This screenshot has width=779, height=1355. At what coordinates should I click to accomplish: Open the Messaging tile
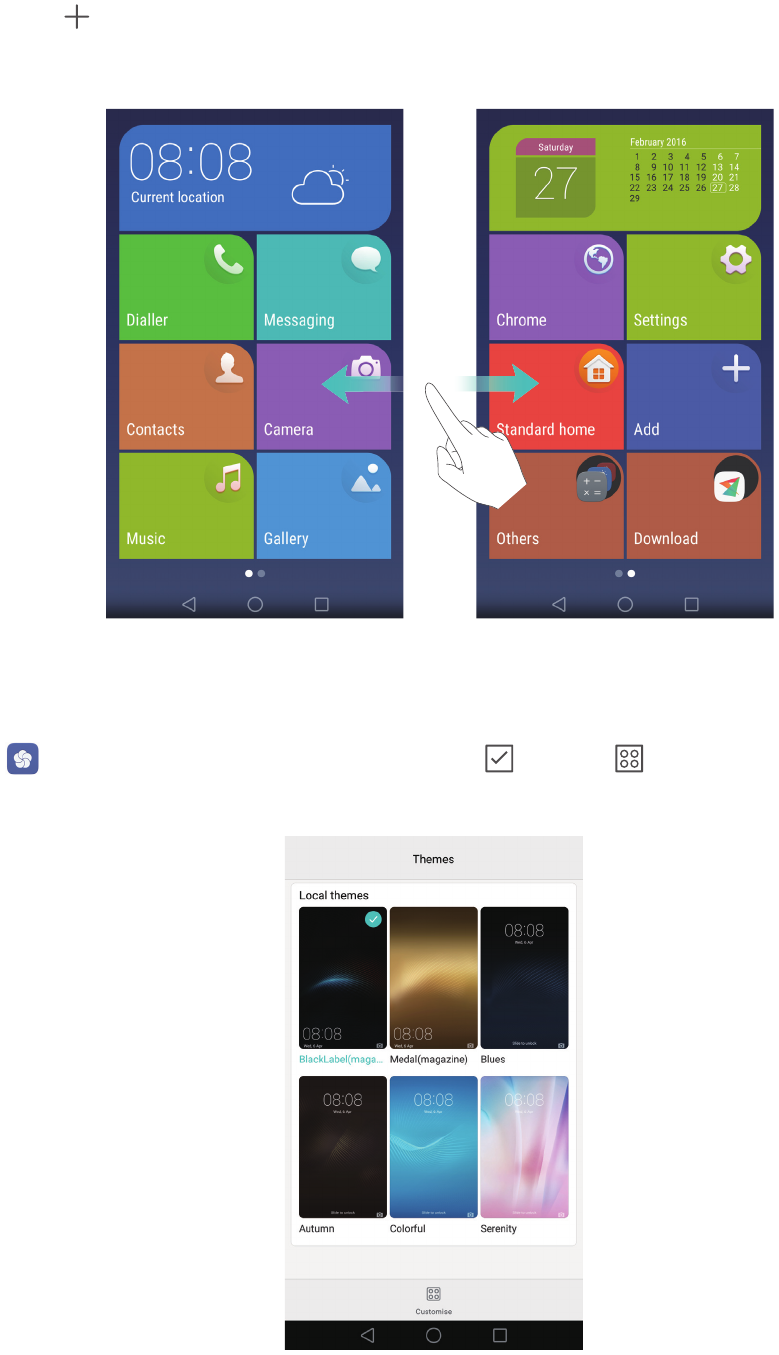click(324, 287)
